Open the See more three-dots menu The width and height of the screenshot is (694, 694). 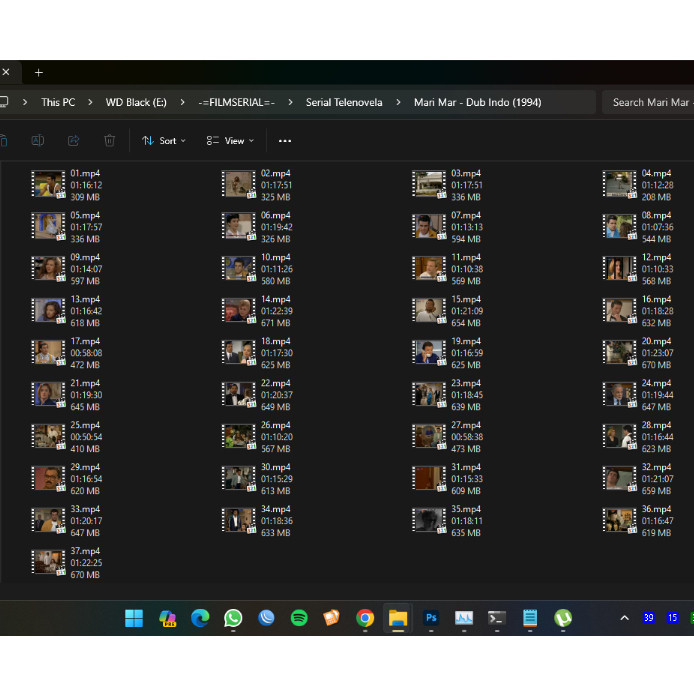click(285, 141)
